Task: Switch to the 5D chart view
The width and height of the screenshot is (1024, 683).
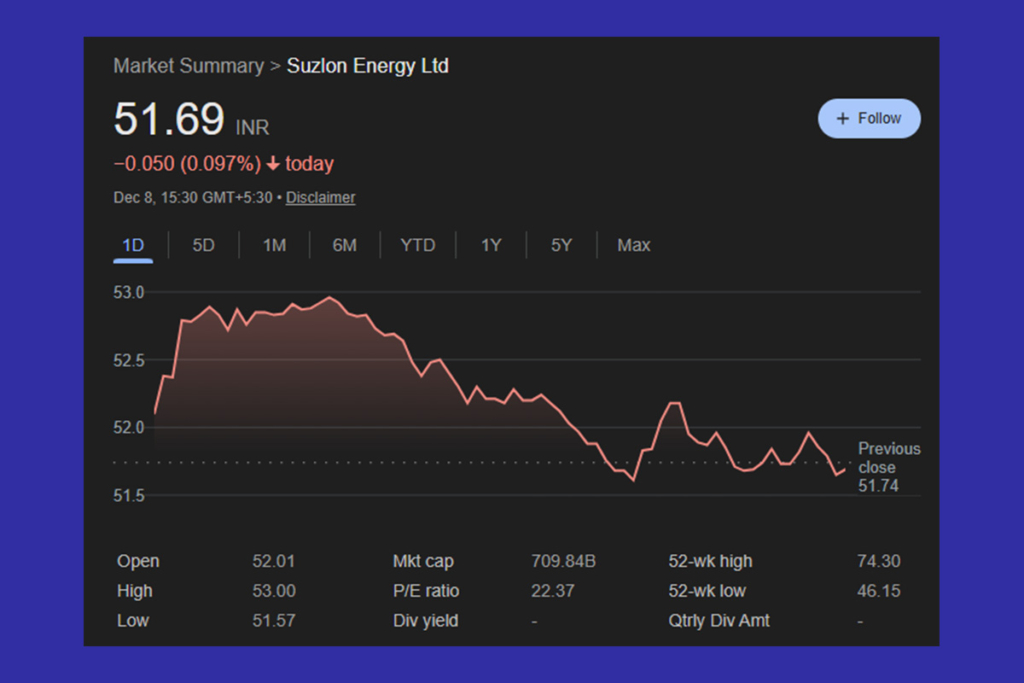Action: click(203, 244)
